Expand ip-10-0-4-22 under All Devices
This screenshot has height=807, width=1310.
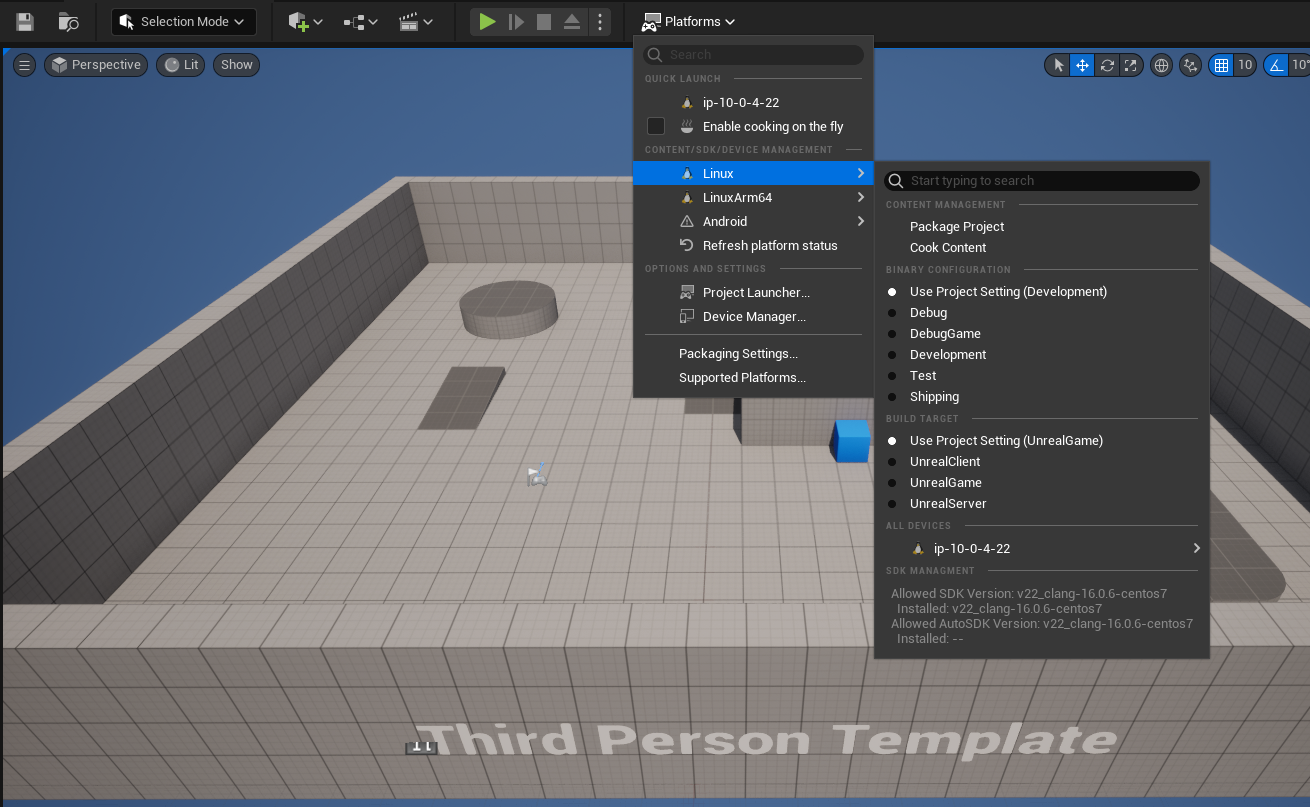1042,548
